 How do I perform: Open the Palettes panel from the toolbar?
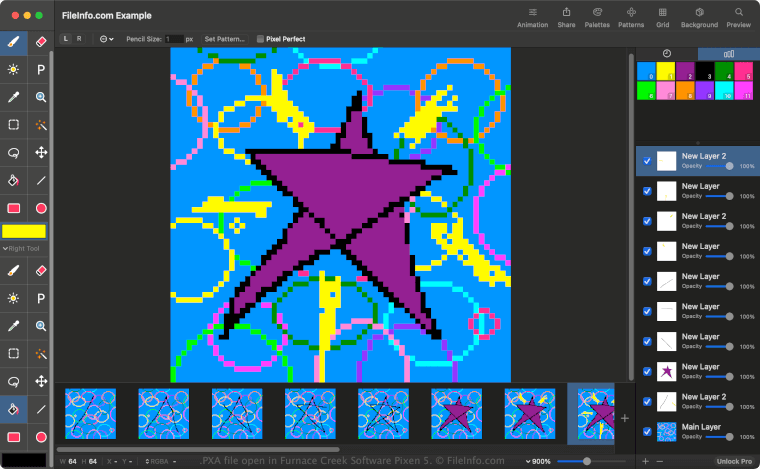pos(597,17)
